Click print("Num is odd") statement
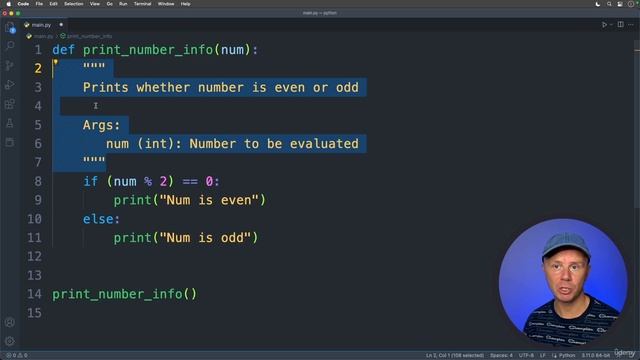 click(186, 238)
